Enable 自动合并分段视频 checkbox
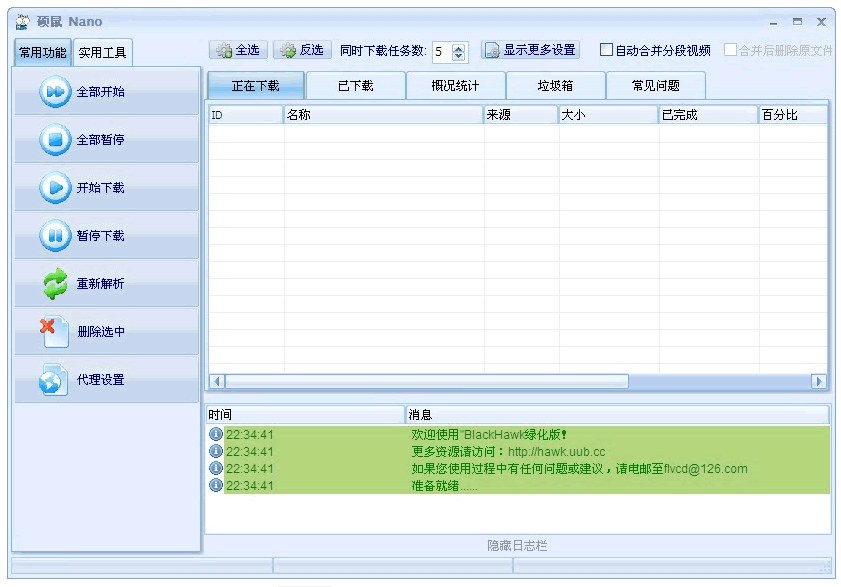 (606, 50)
